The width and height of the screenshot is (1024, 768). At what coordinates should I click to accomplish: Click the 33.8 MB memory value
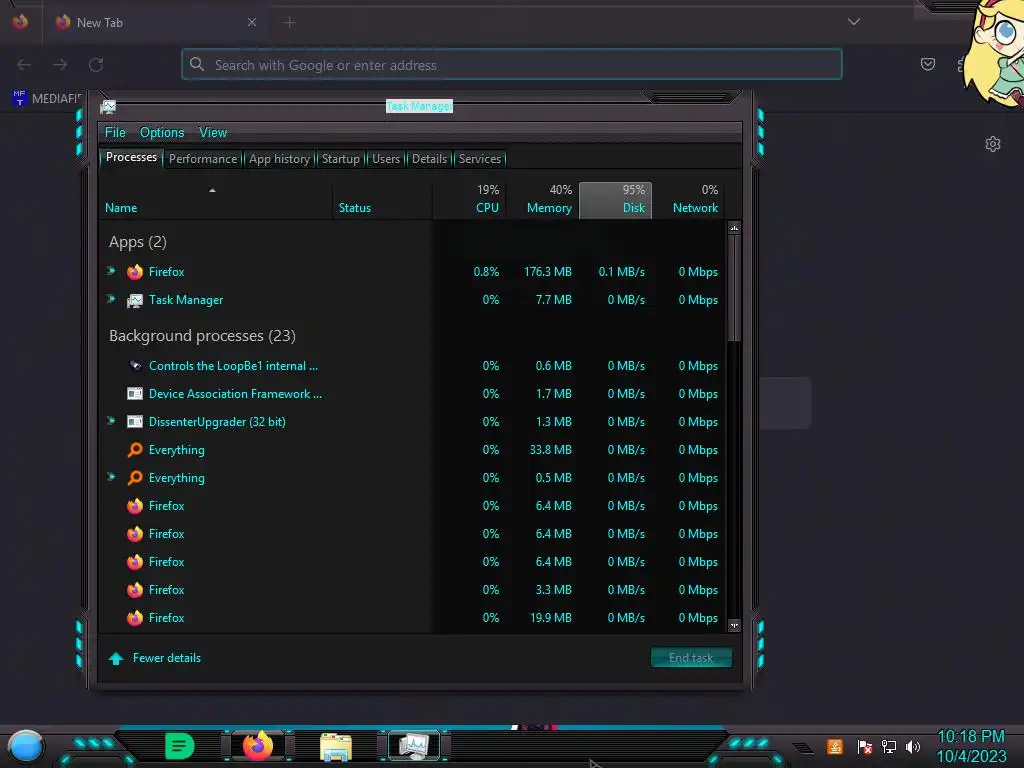tap(551, 450)
